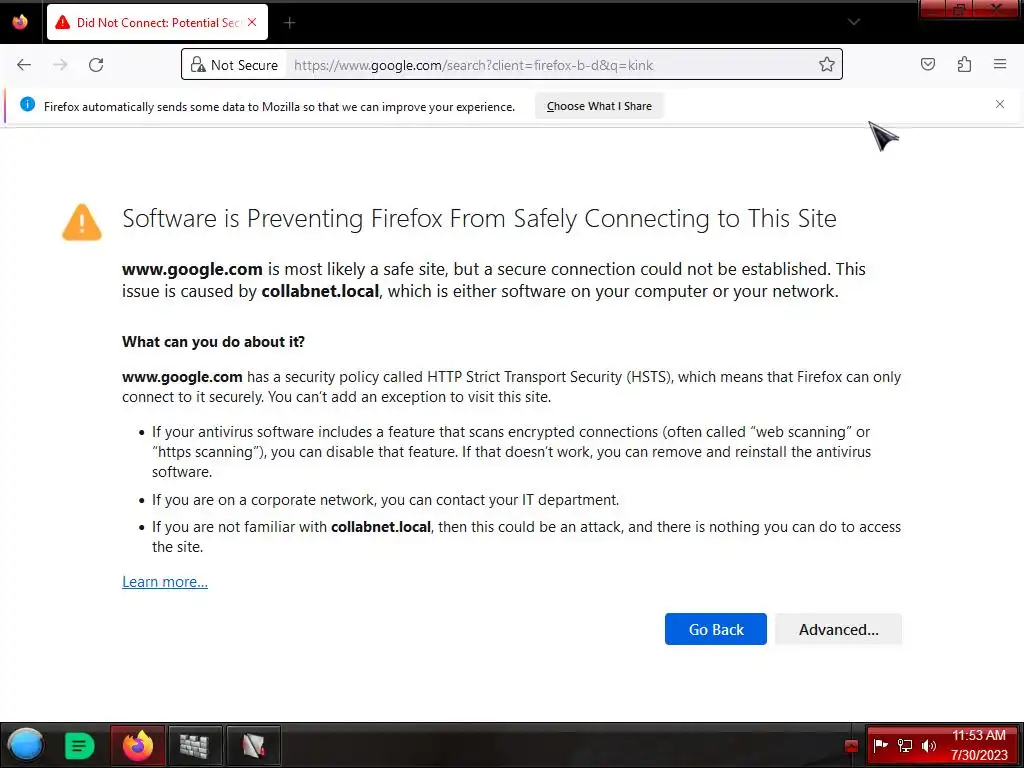Screen dimensions: 1024x768
Task: Click the URL address field
Action: click(552, 65)
